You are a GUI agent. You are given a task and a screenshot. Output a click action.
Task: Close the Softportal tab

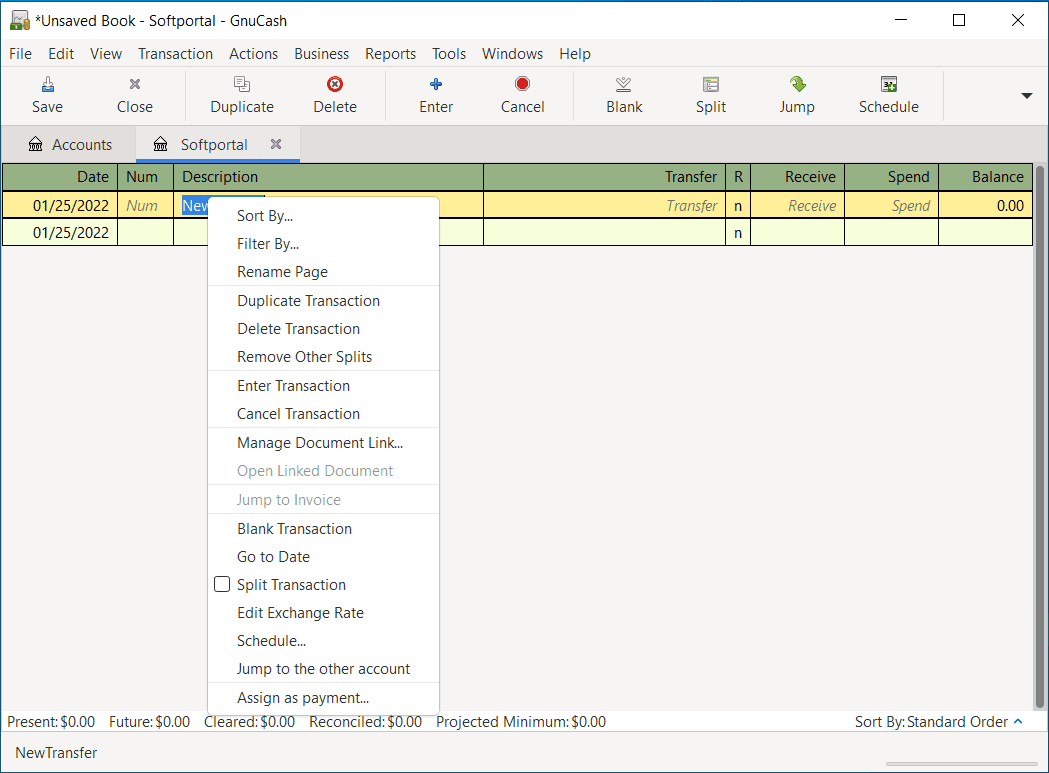tap(276, 144)
